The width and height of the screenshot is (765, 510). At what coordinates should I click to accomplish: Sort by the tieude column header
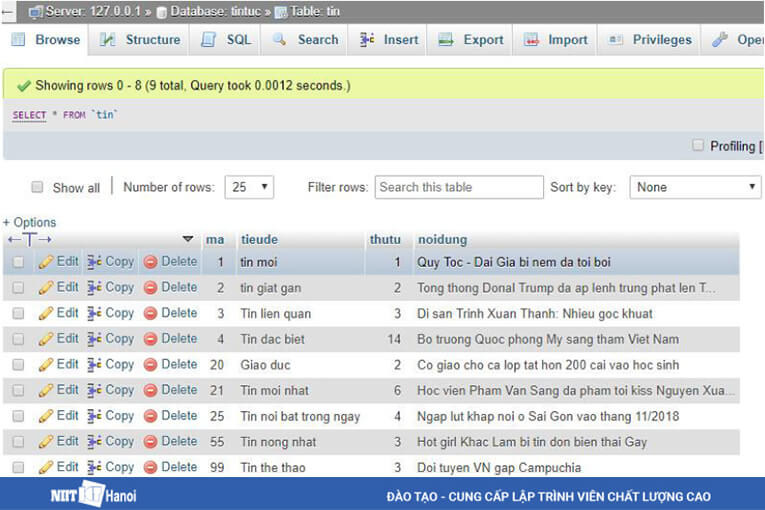259,240
